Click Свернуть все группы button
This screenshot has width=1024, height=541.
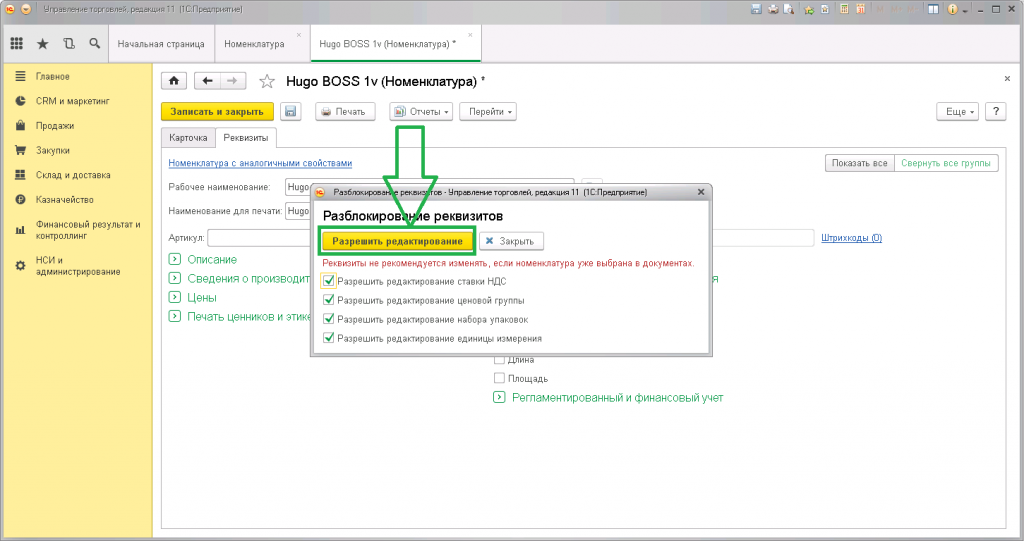(946, 163)
